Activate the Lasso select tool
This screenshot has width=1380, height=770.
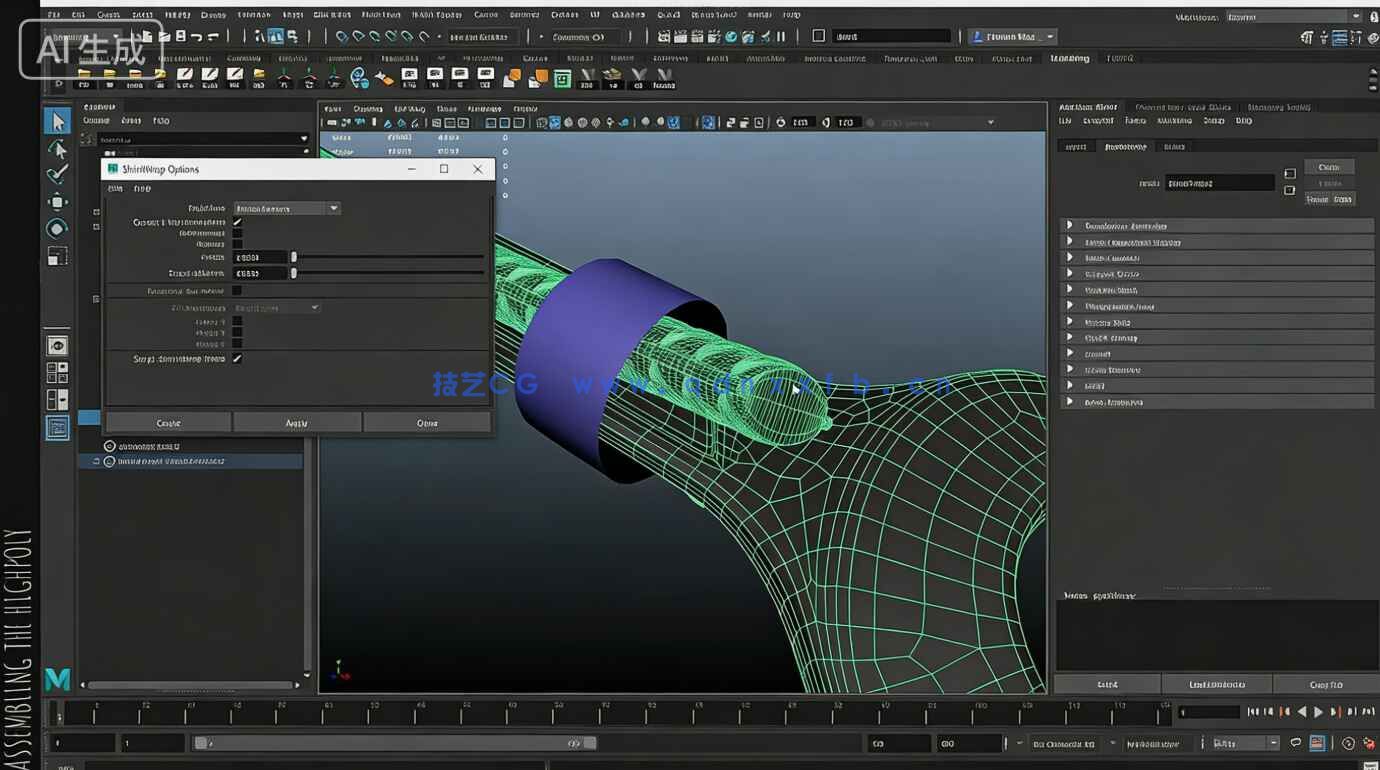point(58,149)
